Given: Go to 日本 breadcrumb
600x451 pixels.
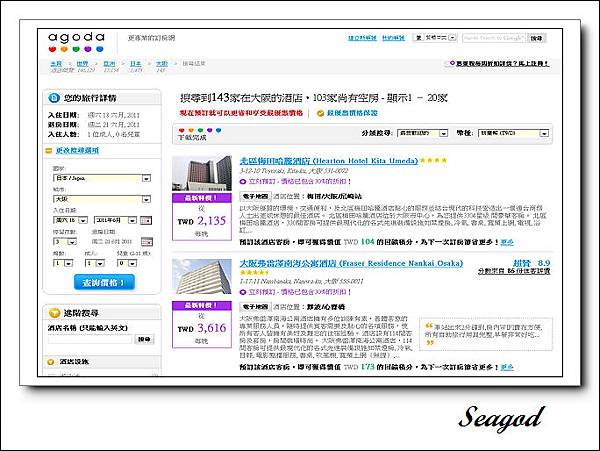Looking at the screenshot, I should 135,63.
